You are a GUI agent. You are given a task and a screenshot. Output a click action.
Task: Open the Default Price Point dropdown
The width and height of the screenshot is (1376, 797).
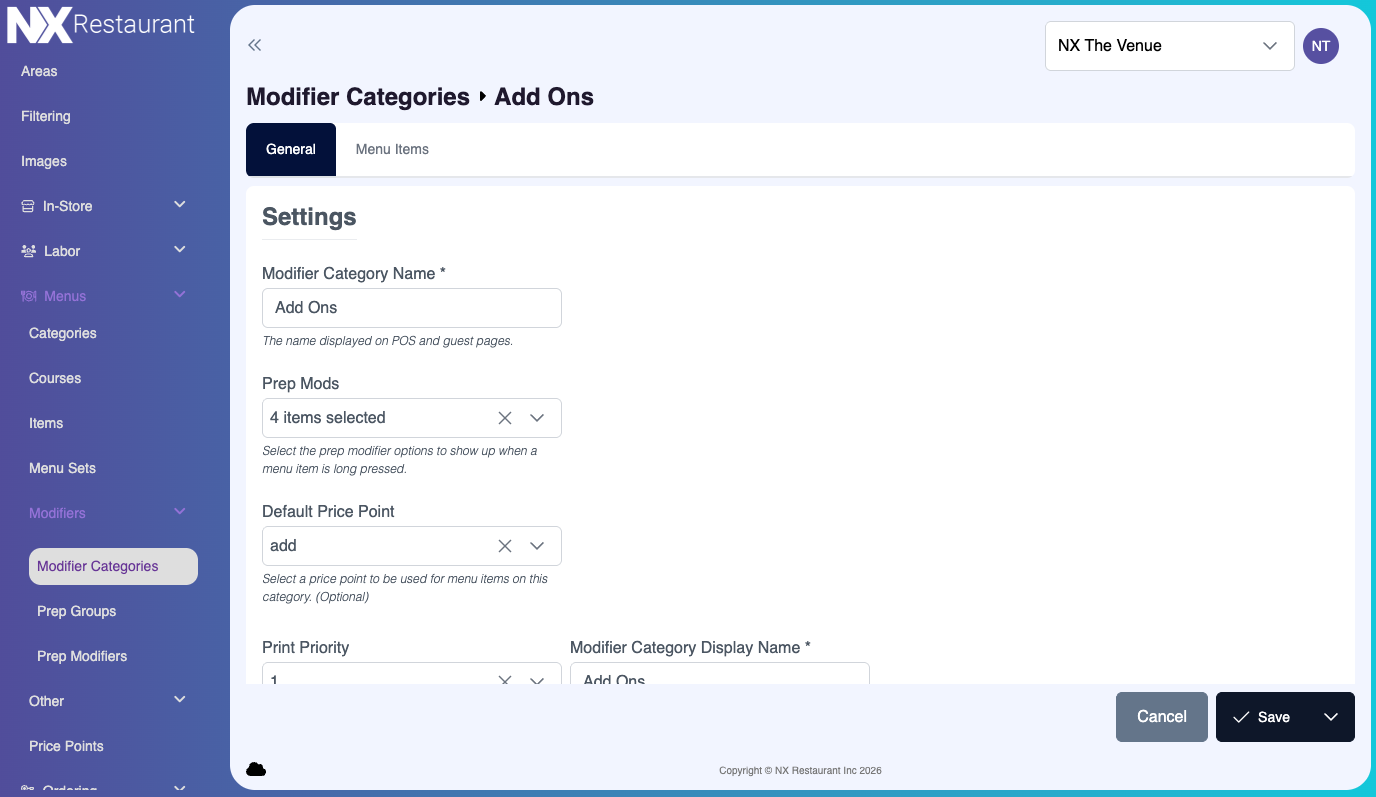coord(537,546)
